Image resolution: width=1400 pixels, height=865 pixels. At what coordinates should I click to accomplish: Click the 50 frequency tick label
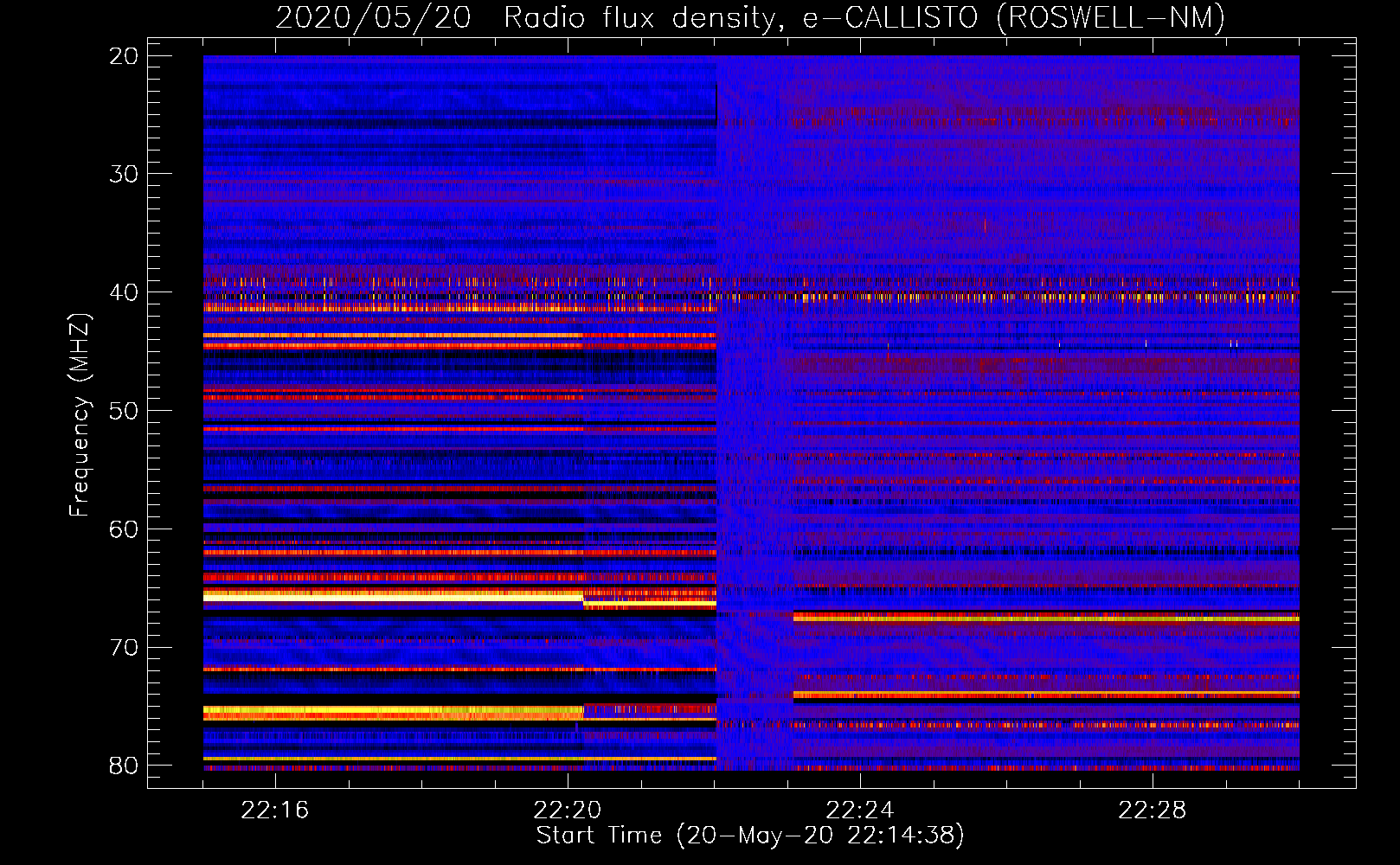point(124,411)
